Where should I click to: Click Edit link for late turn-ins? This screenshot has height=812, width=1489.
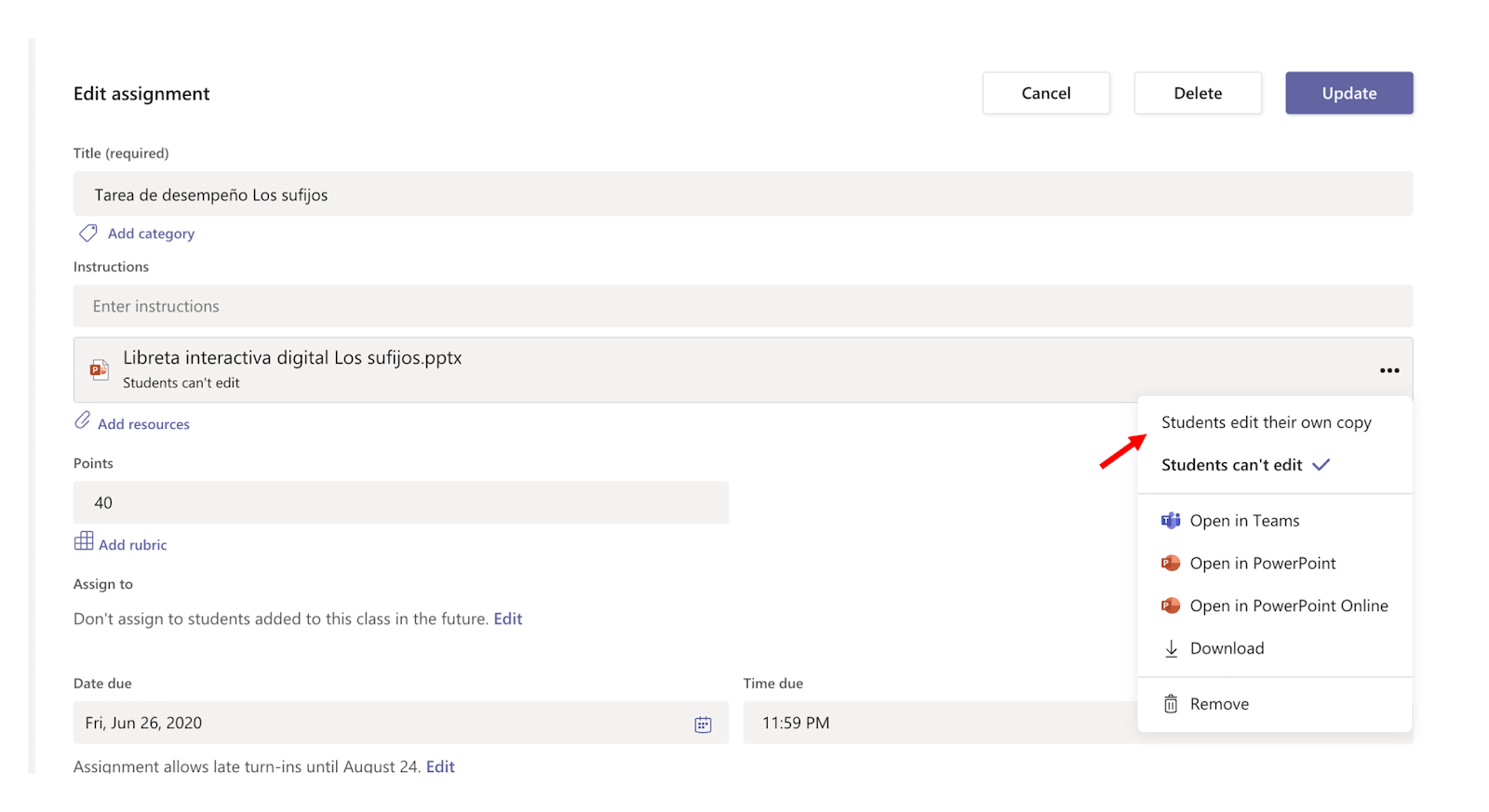440,766
